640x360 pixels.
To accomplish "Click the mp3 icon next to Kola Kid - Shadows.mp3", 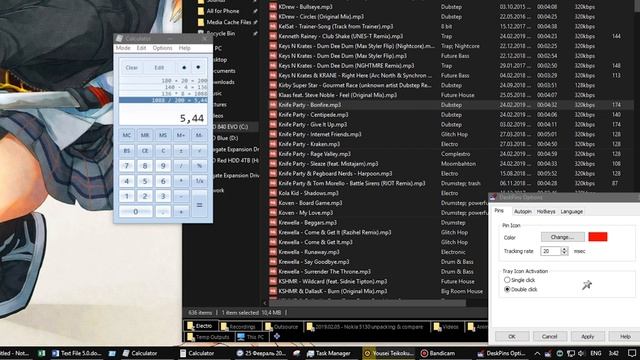I will [273, 193].
